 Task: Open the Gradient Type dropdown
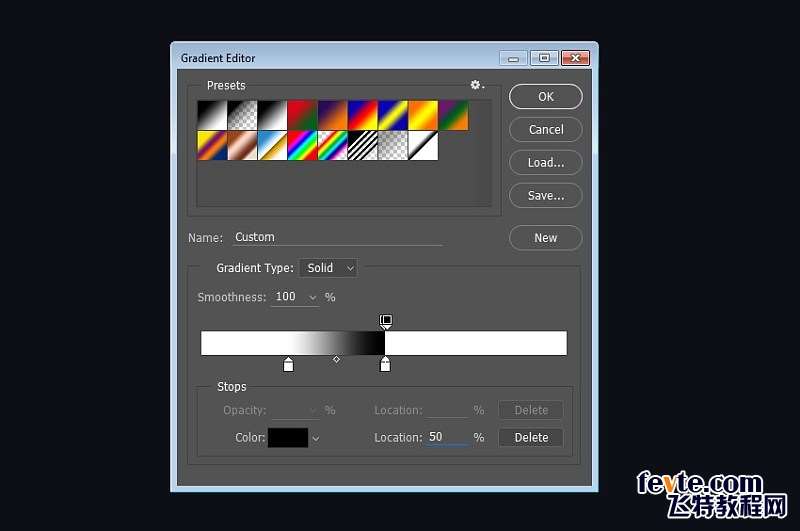329,268
